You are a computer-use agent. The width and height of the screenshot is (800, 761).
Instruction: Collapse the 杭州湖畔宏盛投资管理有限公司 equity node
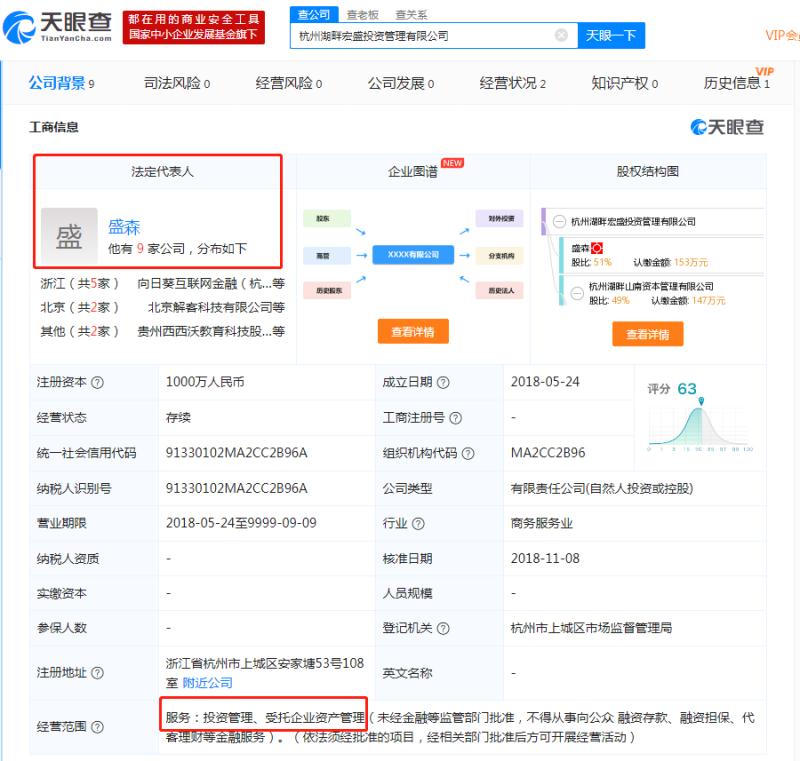559,221
